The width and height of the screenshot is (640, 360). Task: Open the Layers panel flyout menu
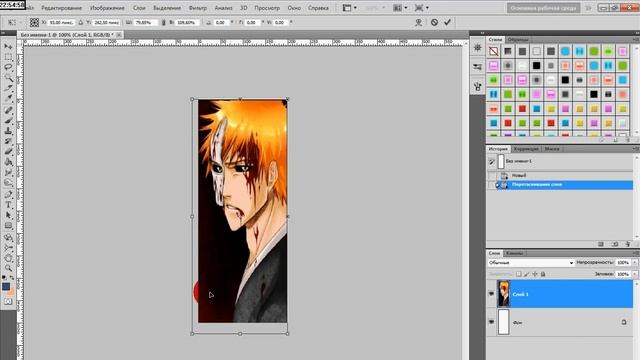pyautogui.click(x=636, y=253)
